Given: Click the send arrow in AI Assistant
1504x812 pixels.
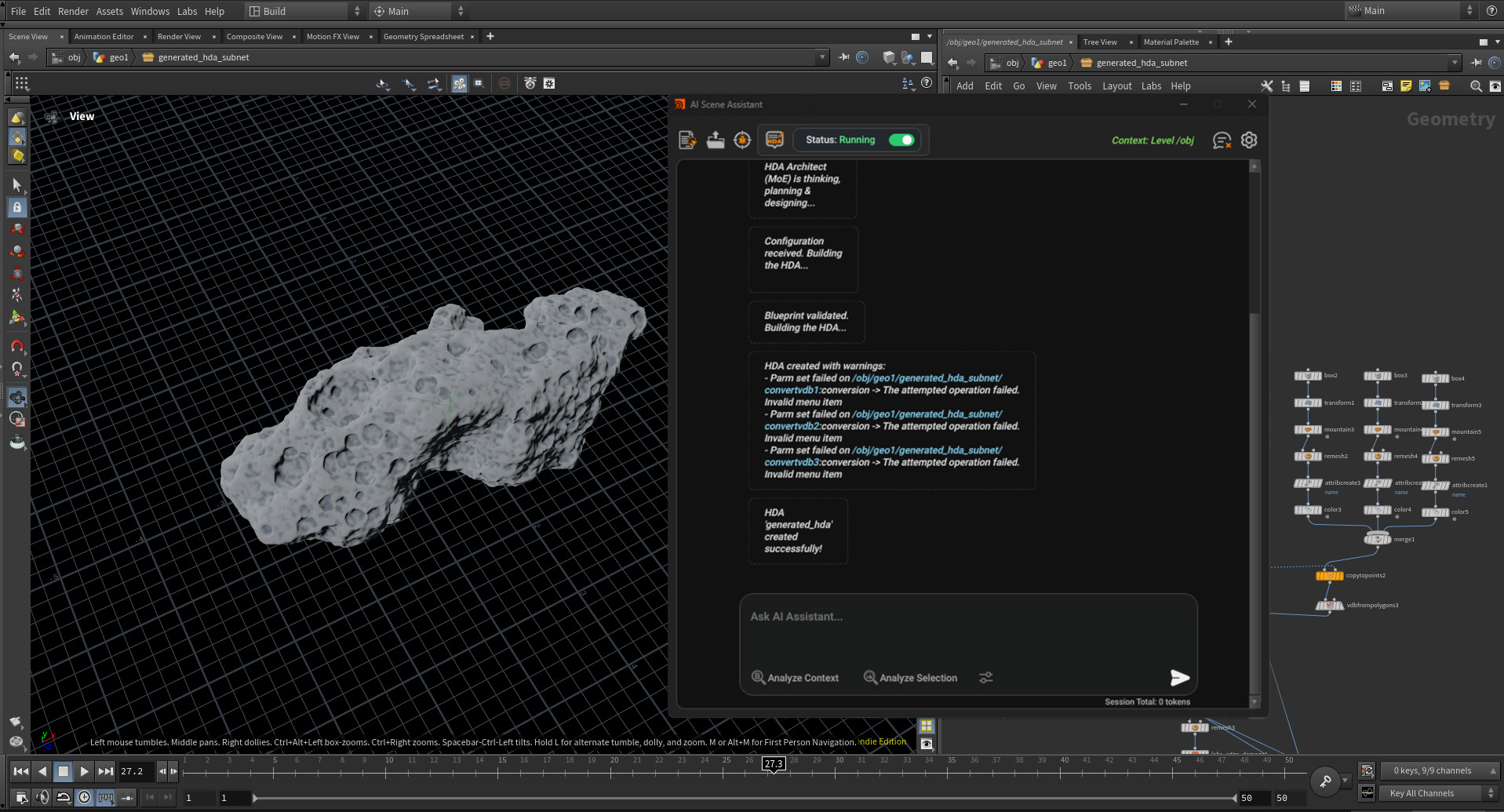Looking at the screenshot, I should 1179,678.
